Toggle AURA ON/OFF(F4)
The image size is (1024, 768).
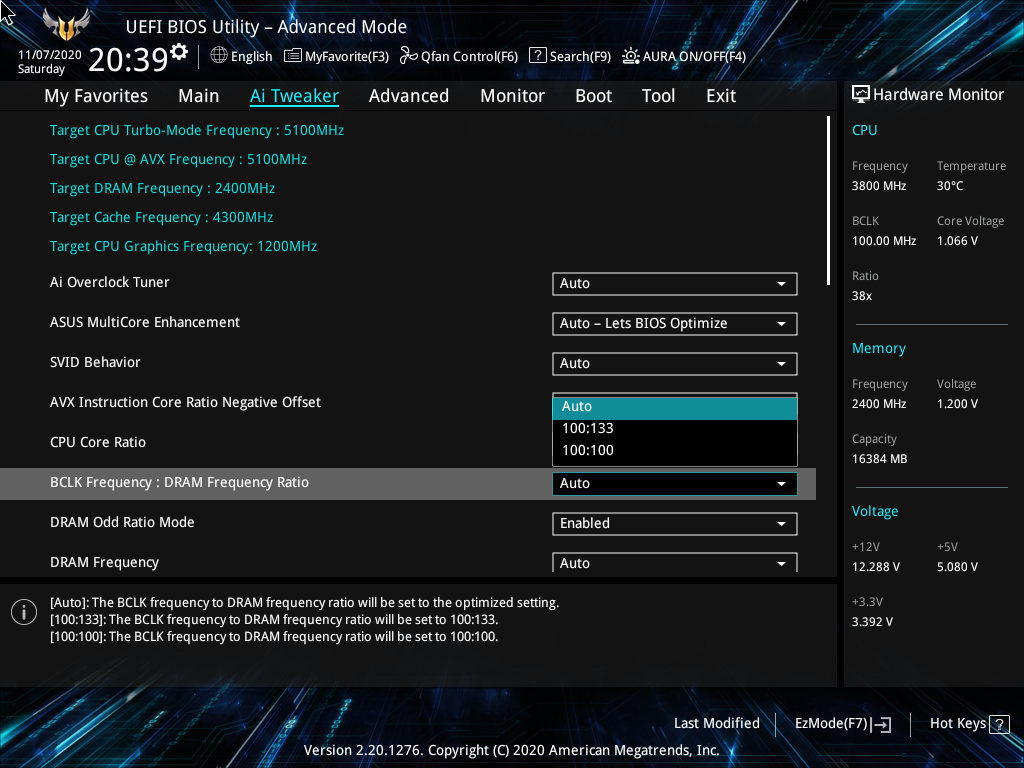[684, 56]
